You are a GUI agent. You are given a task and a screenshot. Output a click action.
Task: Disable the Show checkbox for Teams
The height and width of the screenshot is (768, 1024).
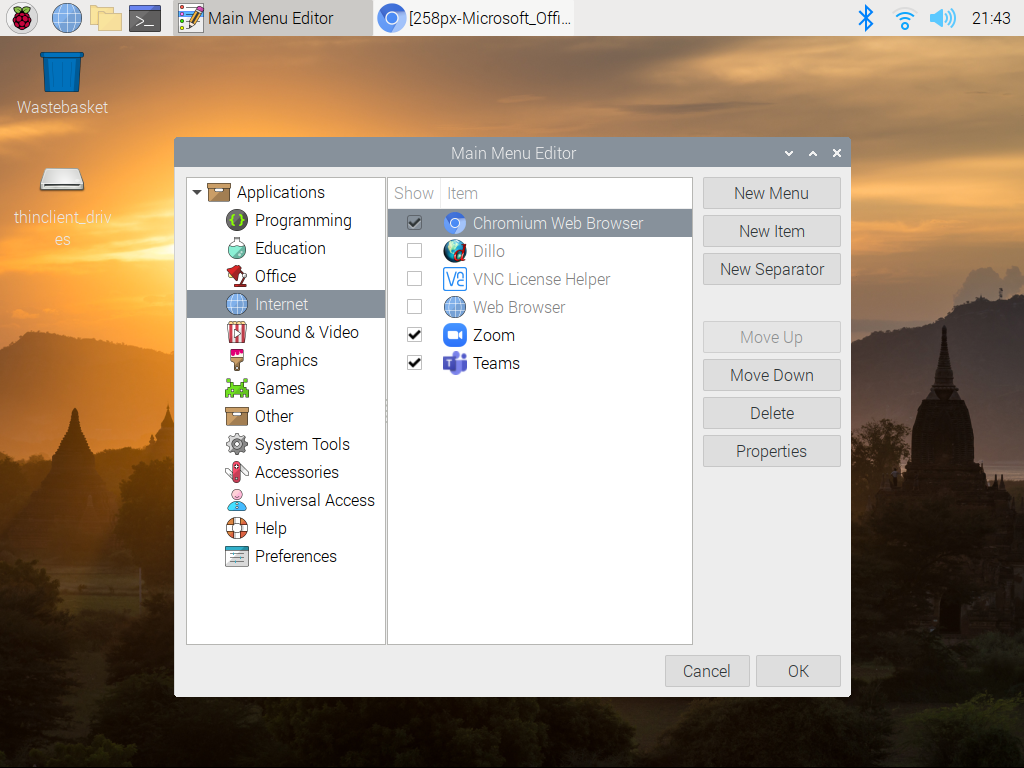(414, 363)
